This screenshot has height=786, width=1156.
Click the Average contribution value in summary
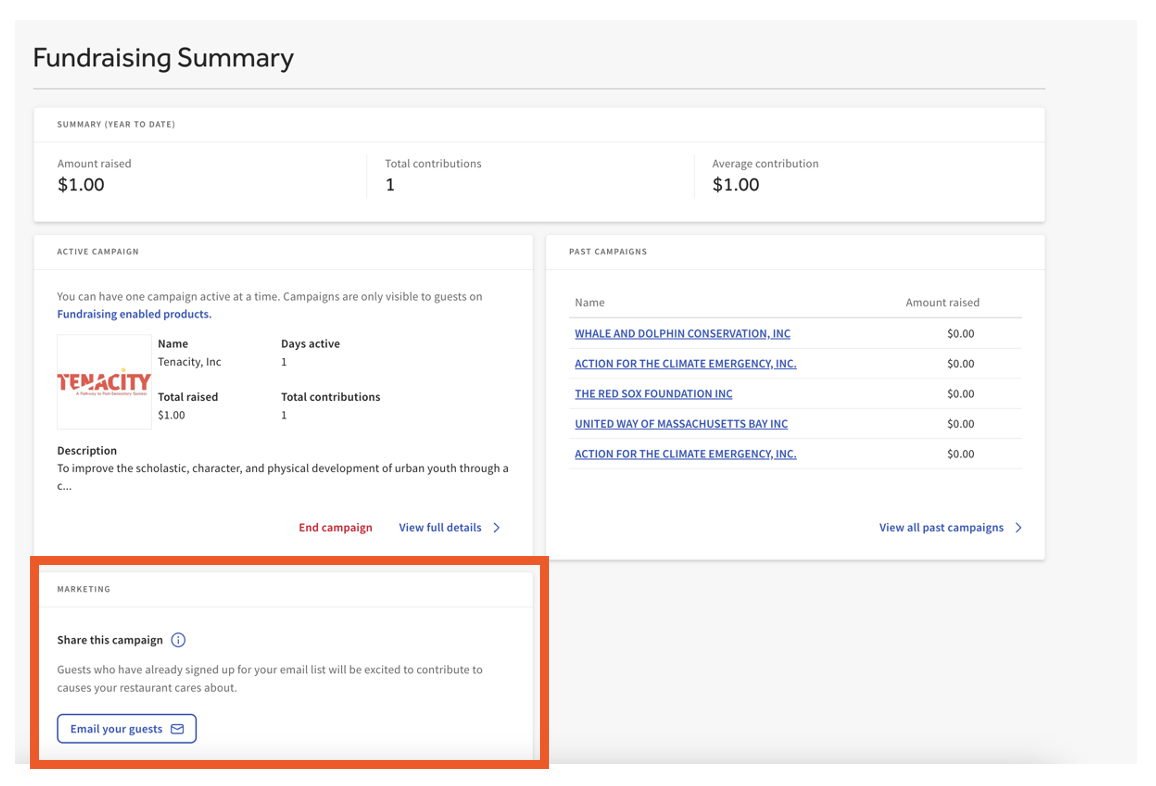736,185
